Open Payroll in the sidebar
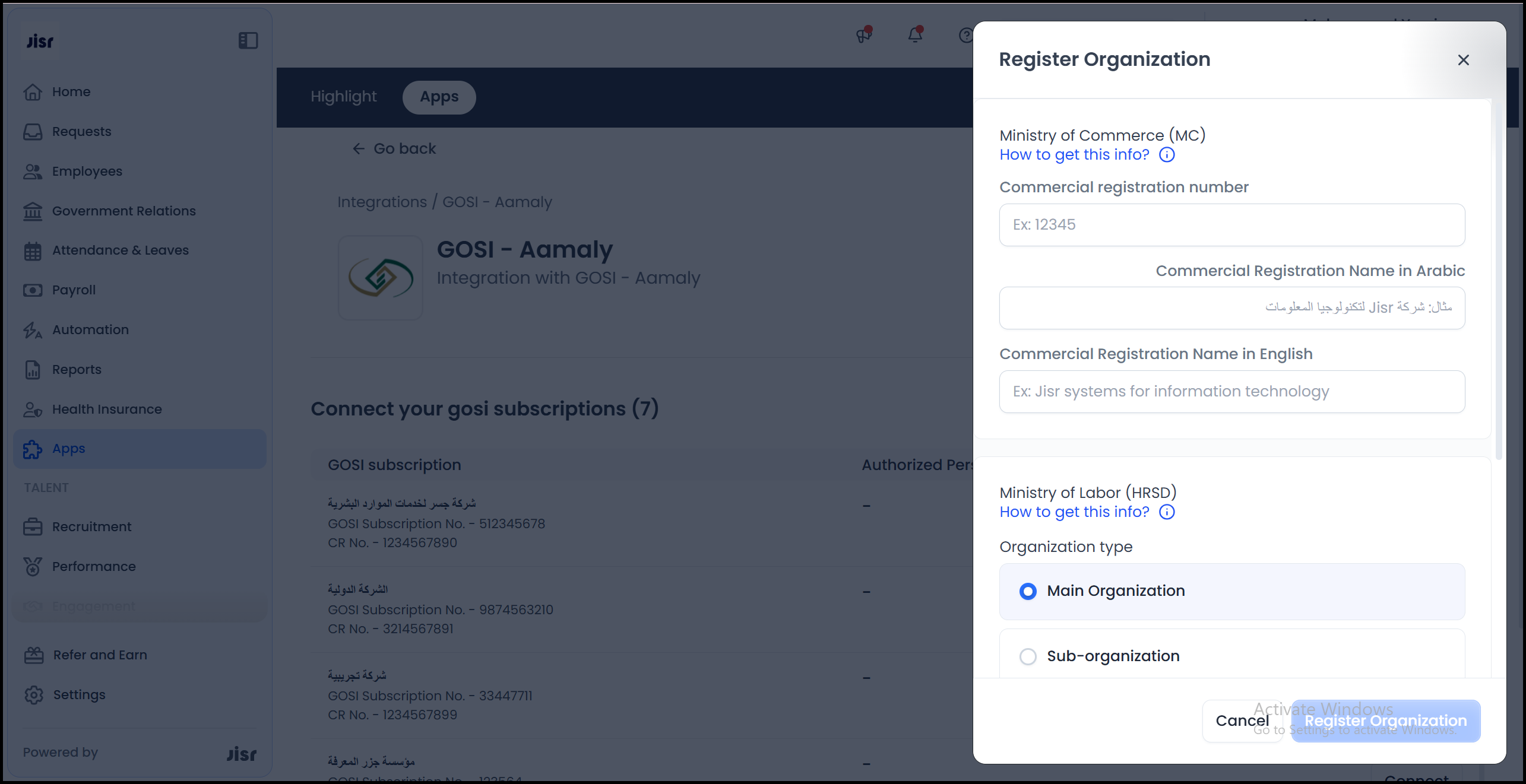The image size is (1526, 784). [74, 290]
